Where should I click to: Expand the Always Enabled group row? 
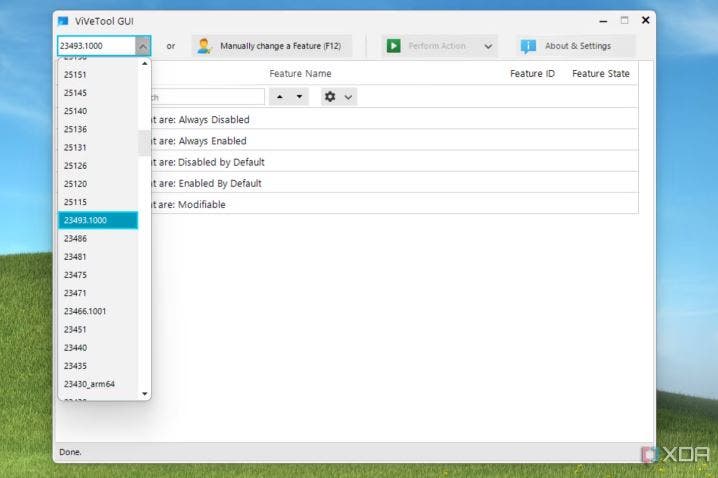tap(394, 141)
